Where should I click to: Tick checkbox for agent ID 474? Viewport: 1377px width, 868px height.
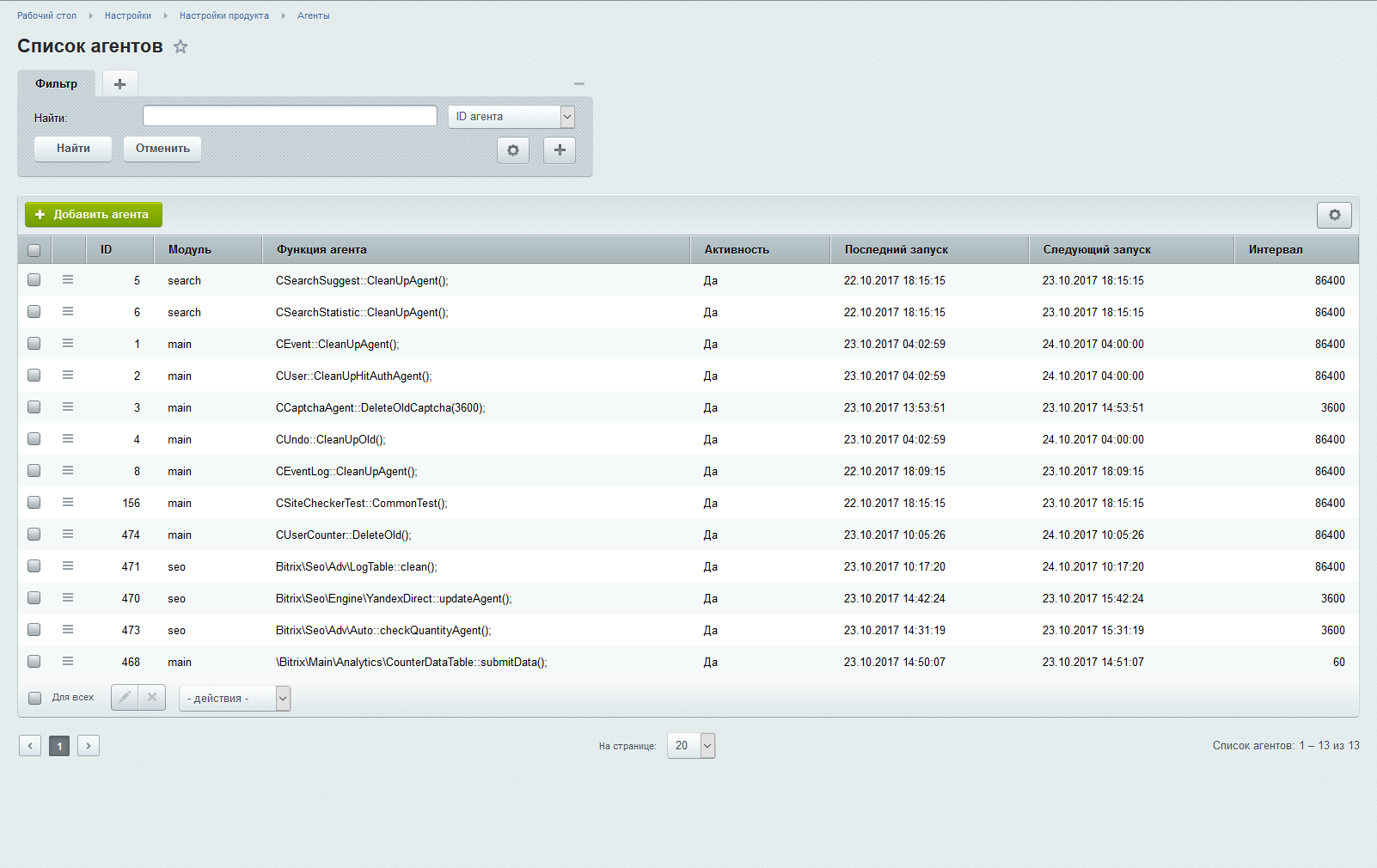(x=34, y=535)
